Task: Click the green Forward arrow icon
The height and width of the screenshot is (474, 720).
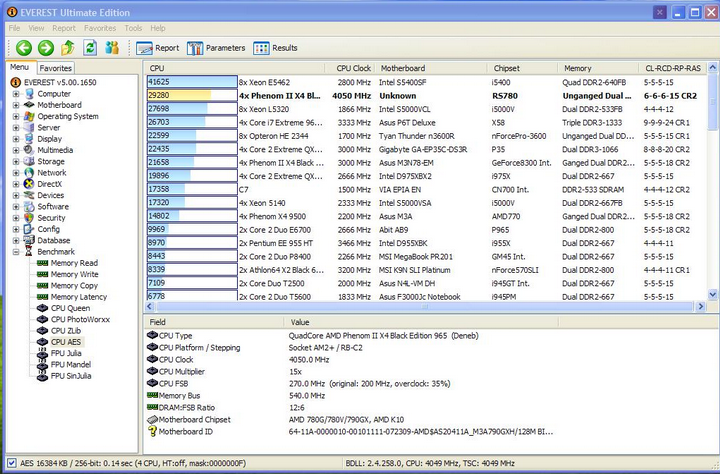Action: pyautogui.click(x=45, y=47)
